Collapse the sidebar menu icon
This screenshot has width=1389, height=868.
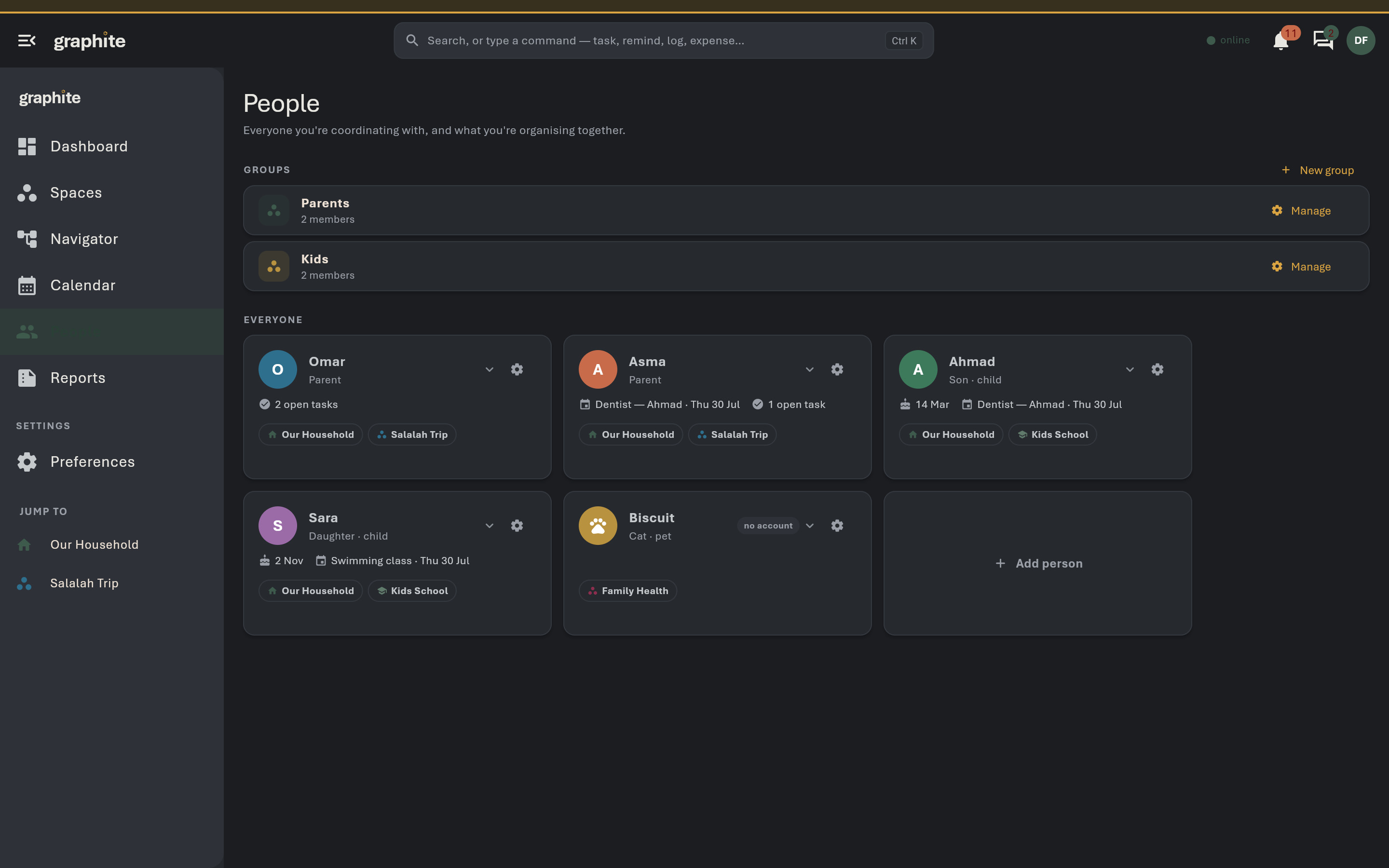pyautogui.click(x=27, y=41)
